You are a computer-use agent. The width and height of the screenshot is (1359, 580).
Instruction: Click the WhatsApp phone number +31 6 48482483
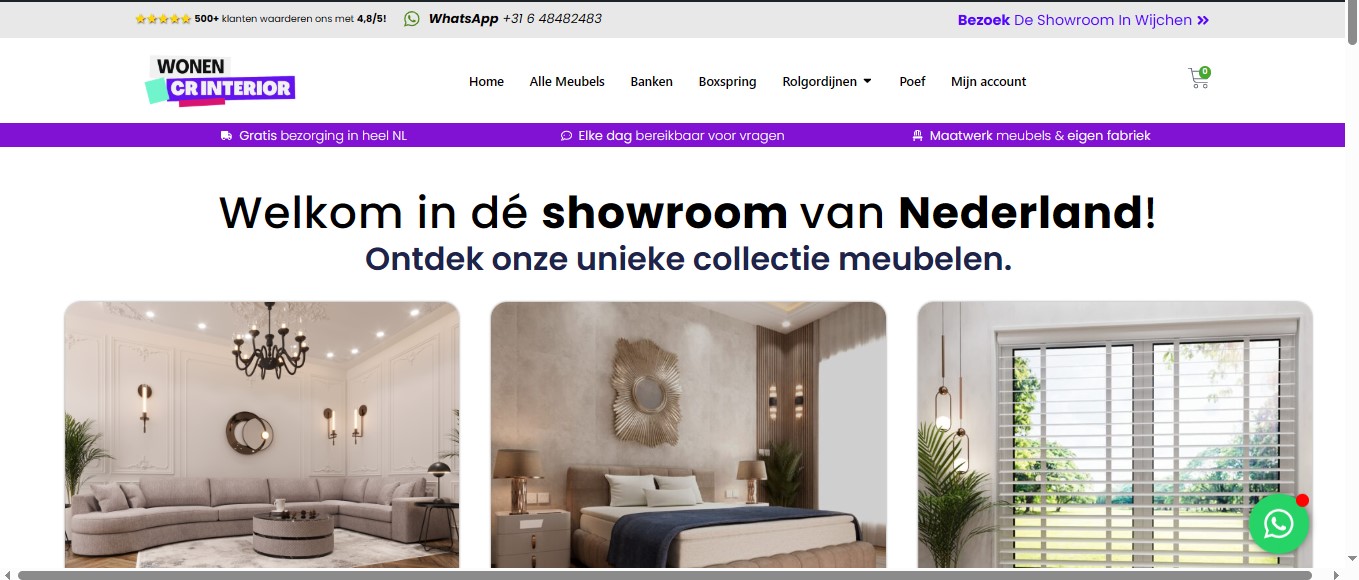coord(552,19)
